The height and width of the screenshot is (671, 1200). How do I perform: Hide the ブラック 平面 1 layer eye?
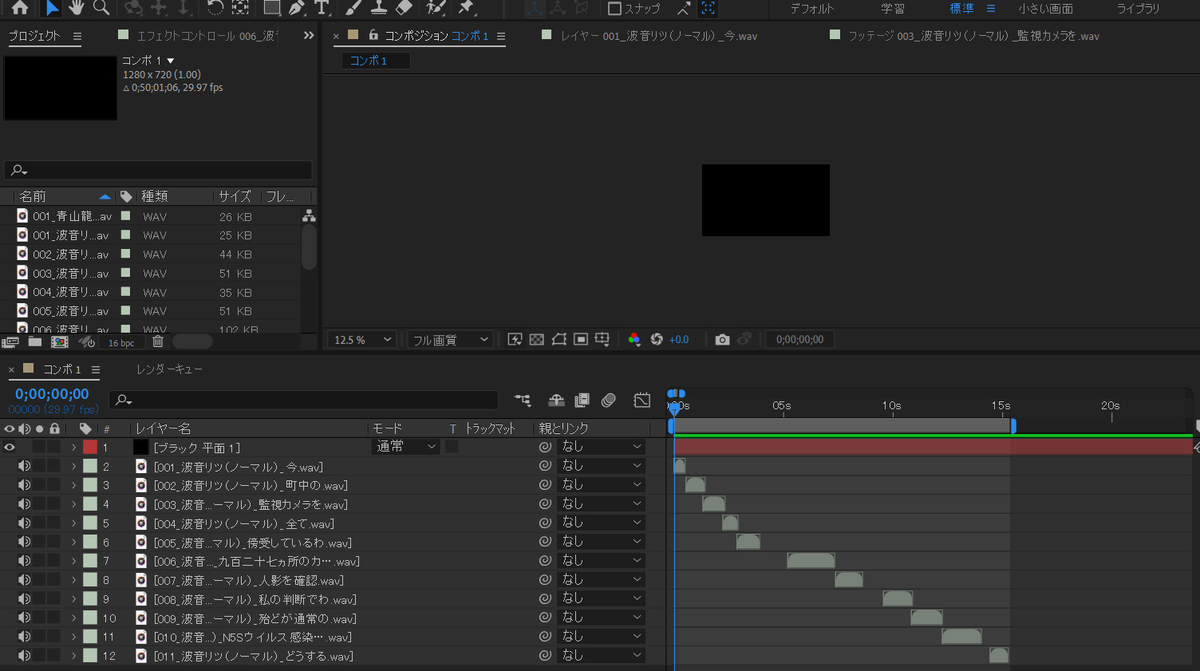point(10,447)
